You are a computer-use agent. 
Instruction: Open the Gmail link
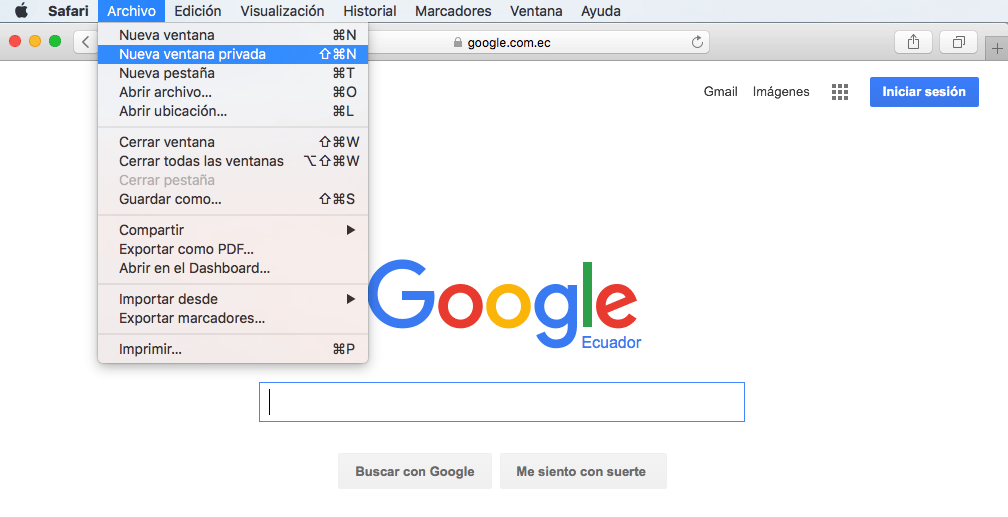[720, 92]
